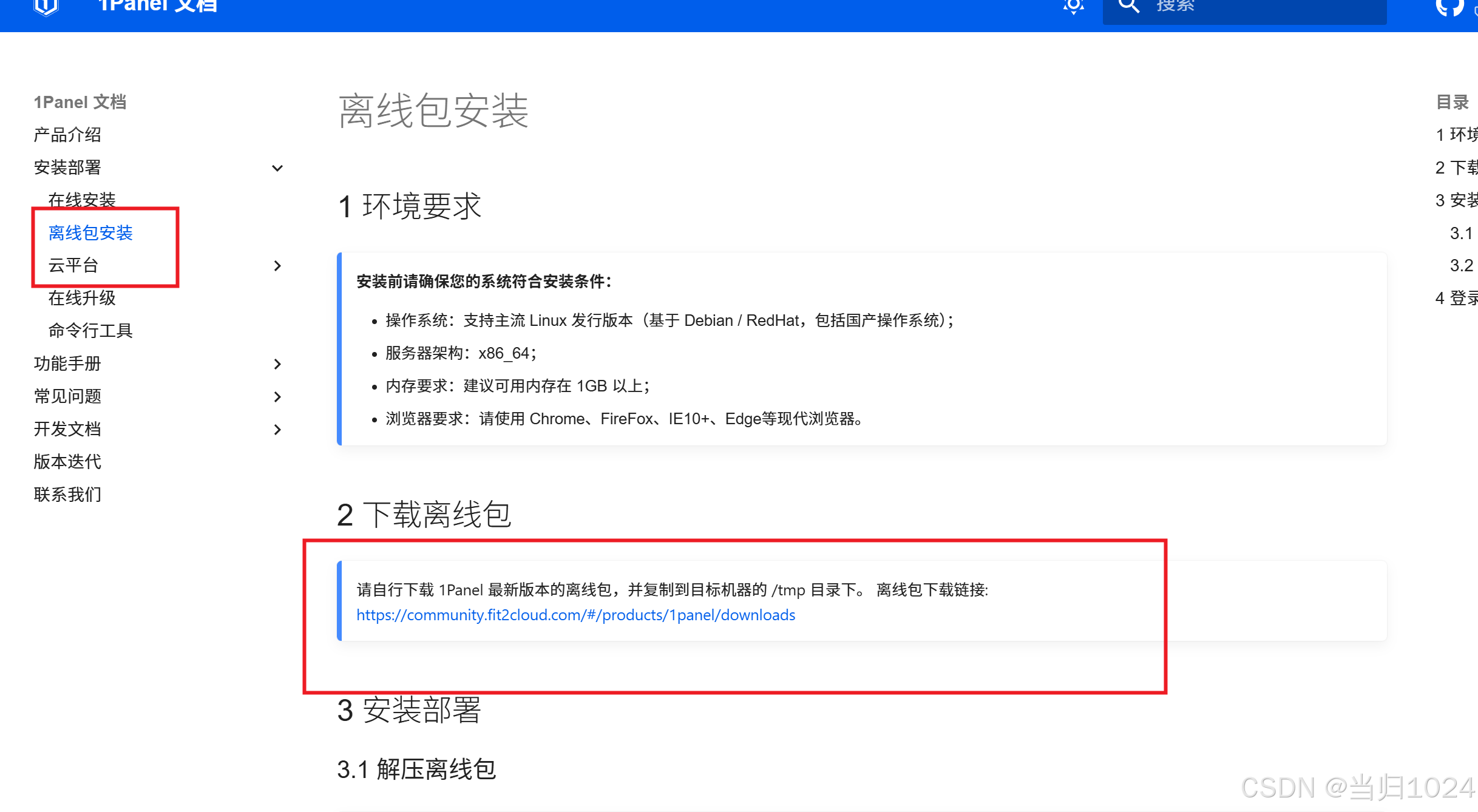The height and width of the screenshot is (812, 1478).
Task: Toggle the light/dark theme icon
Action: [x=1073, y=5]
